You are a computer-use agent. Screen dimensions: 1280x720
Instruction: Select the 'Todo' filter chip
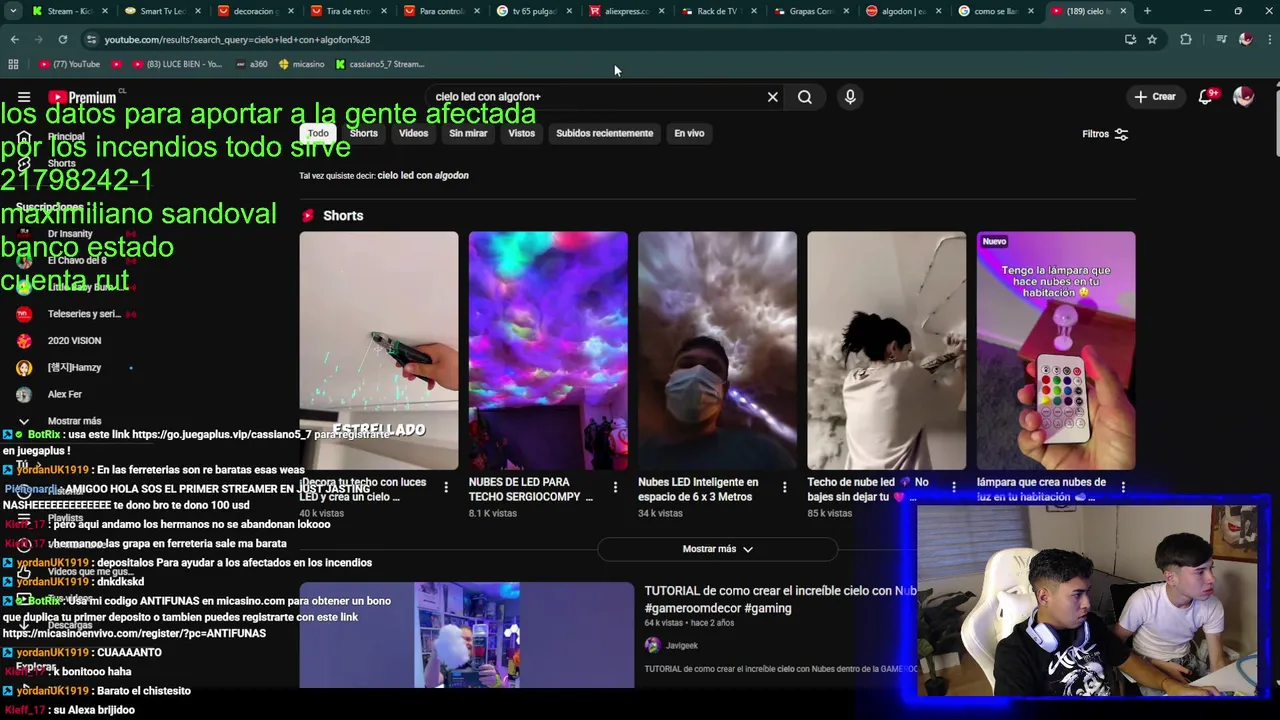click(x=318, y=133)
